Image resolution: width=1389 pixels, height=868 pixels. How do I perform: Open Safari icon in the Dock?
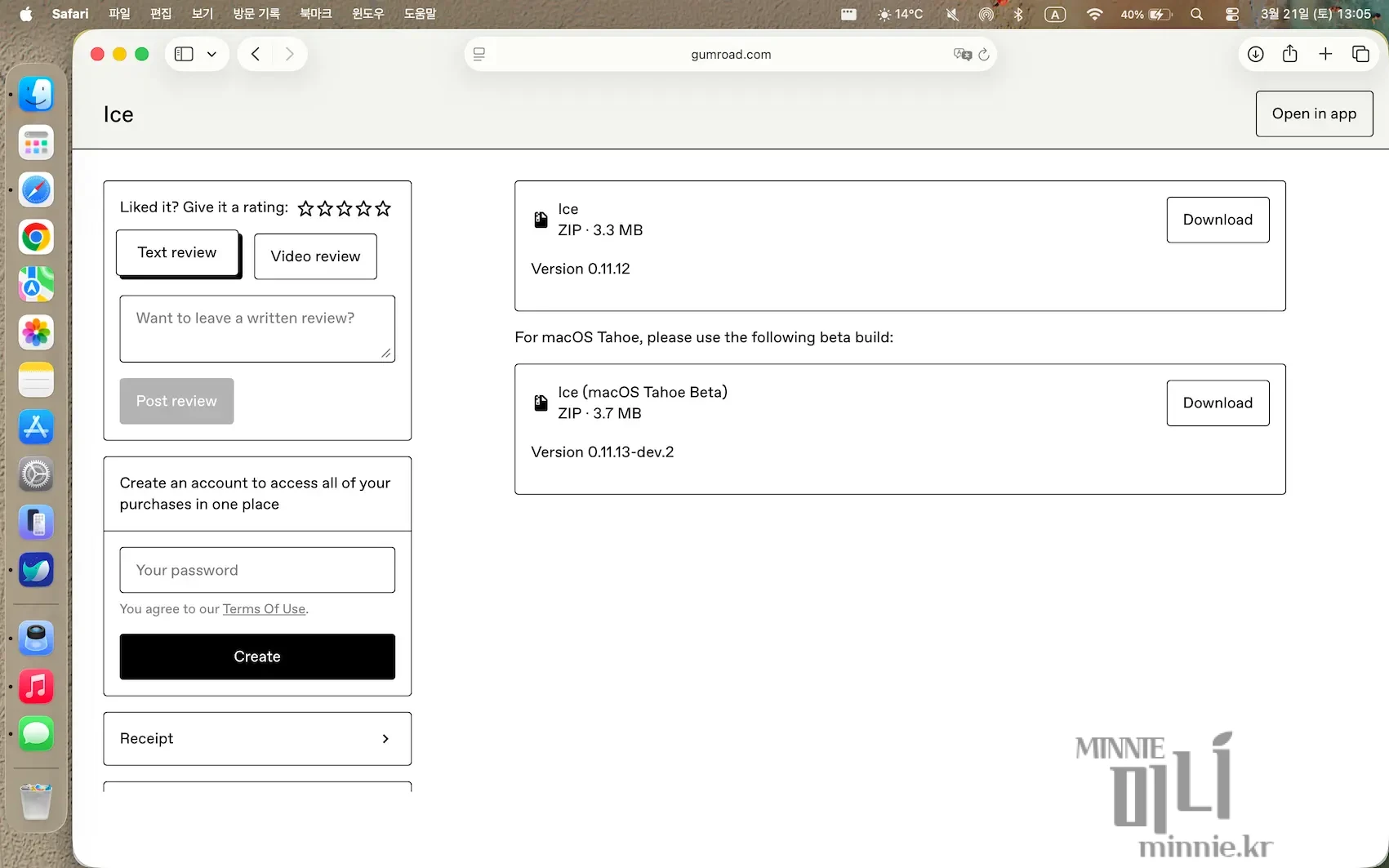[x=36, y=190]
